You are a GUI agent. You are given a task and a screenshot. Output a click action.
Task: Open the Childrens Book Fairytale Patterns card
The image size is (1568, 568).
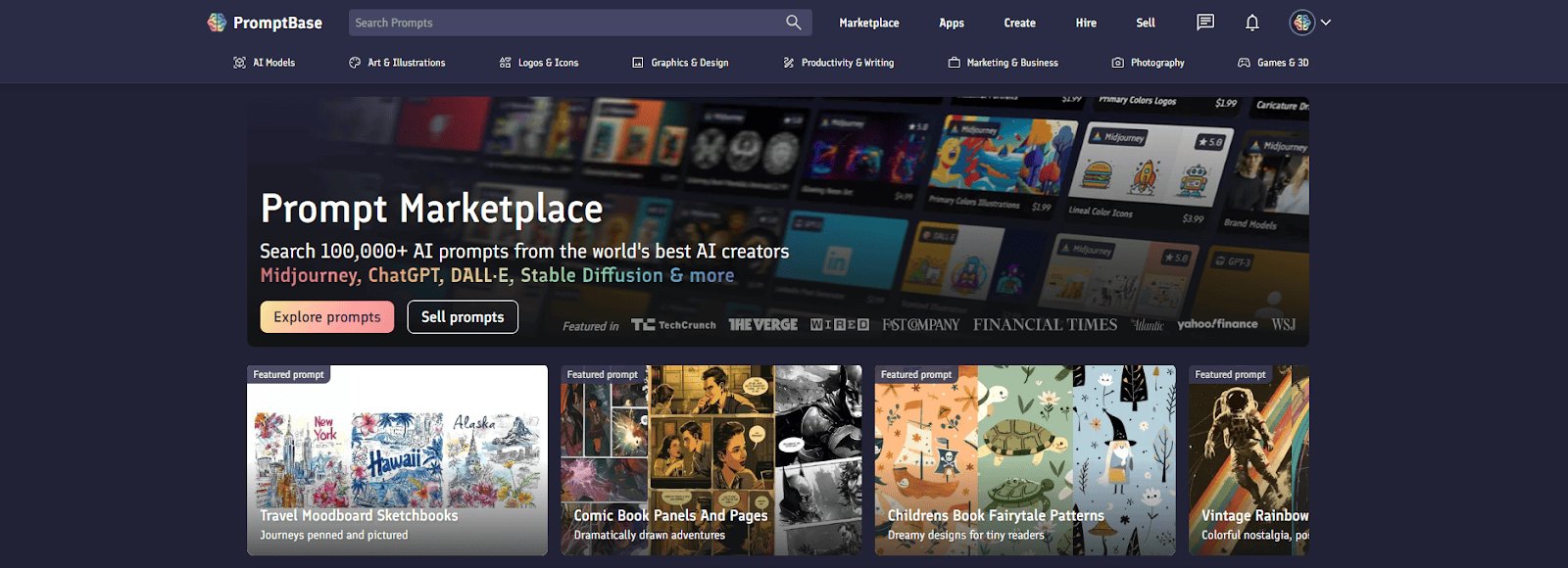pos(1025,460)
